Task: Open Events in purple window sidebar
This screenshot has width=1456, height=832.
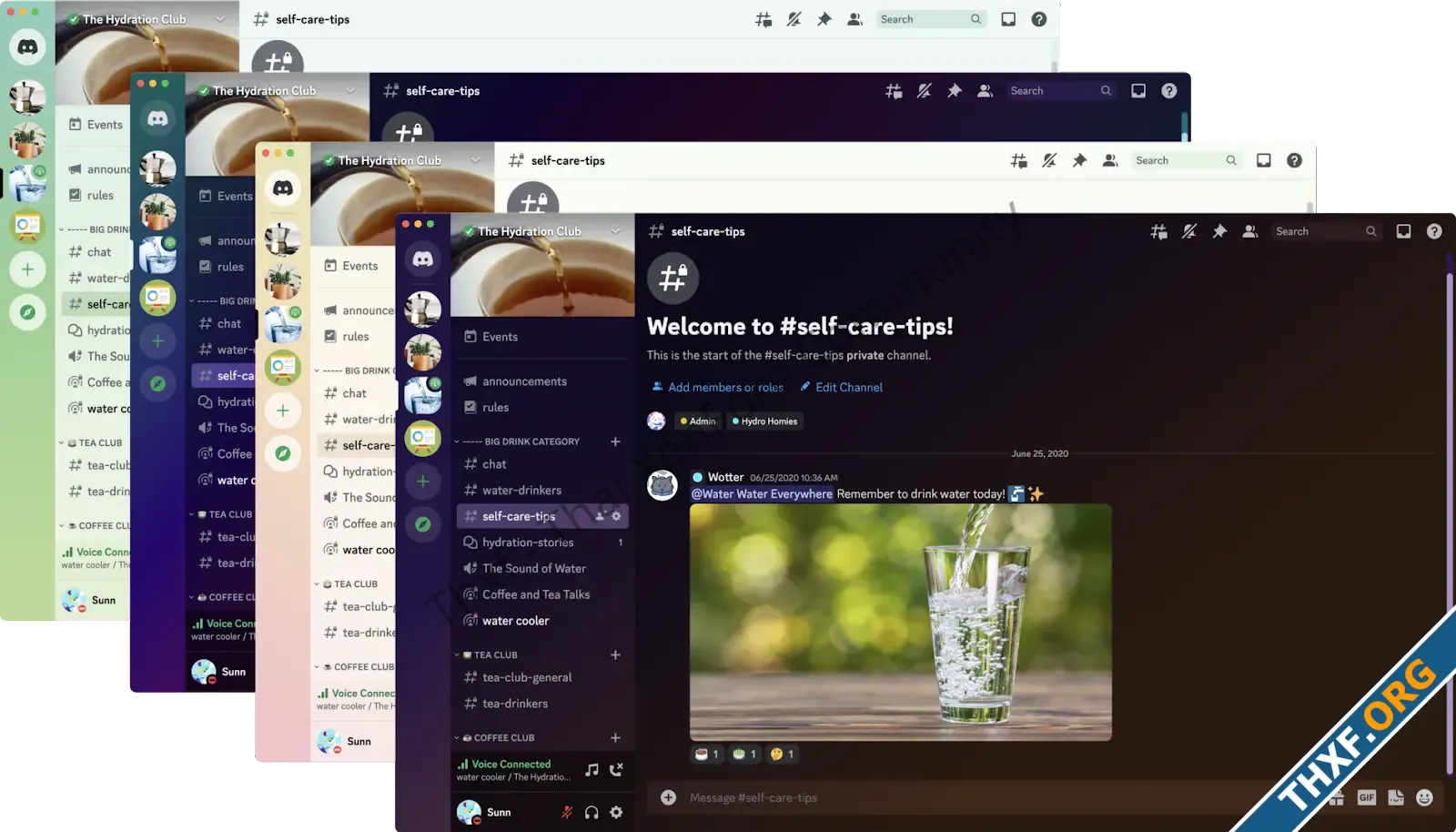Action: pos(225,196)
